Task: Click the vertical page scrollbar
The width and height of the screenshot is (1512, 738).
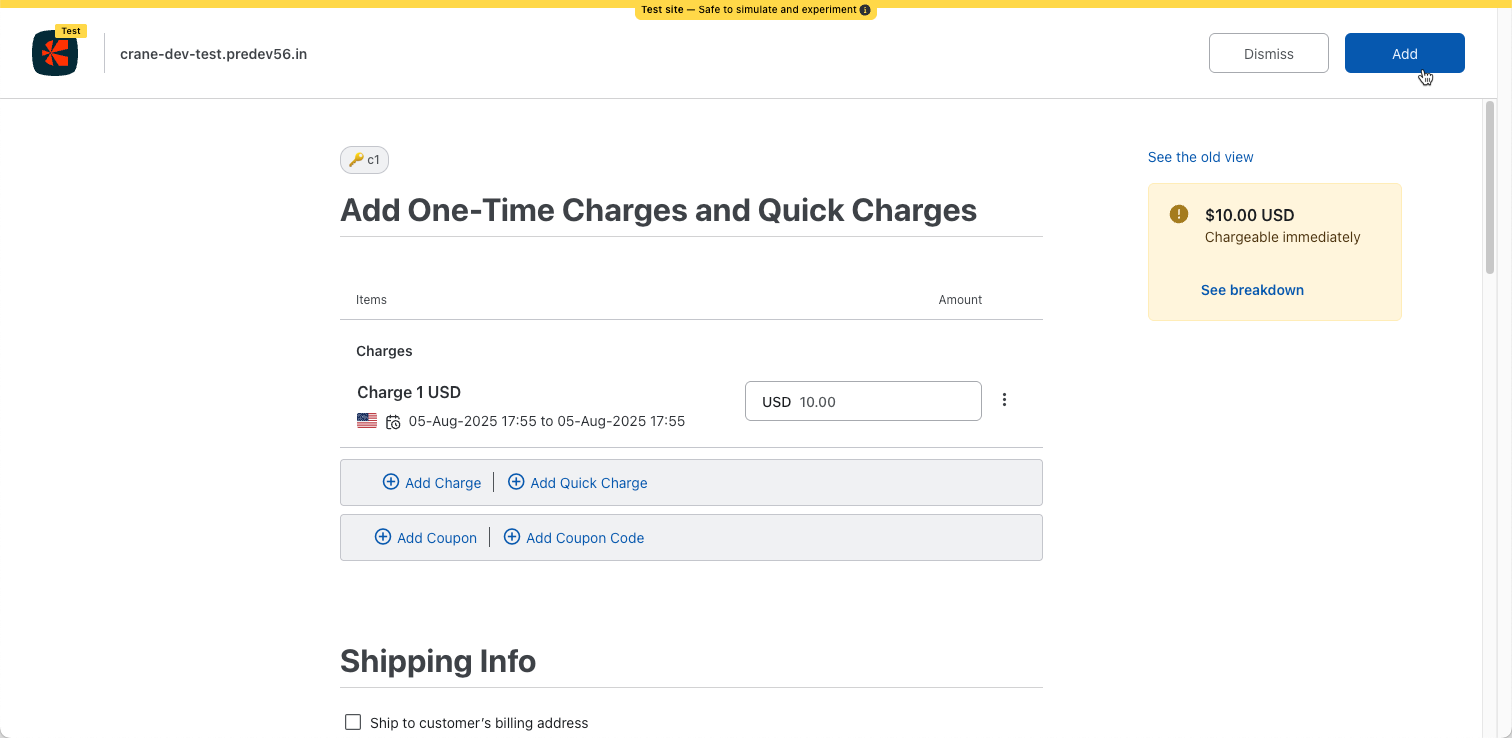Action: [x=1490, y=190]
